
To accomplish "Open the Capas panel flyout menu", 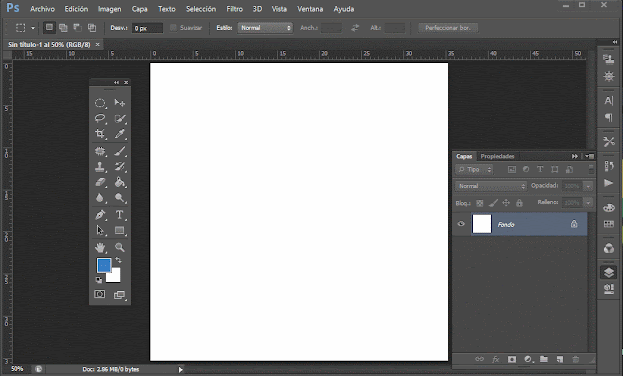I will tap(590, 156).
